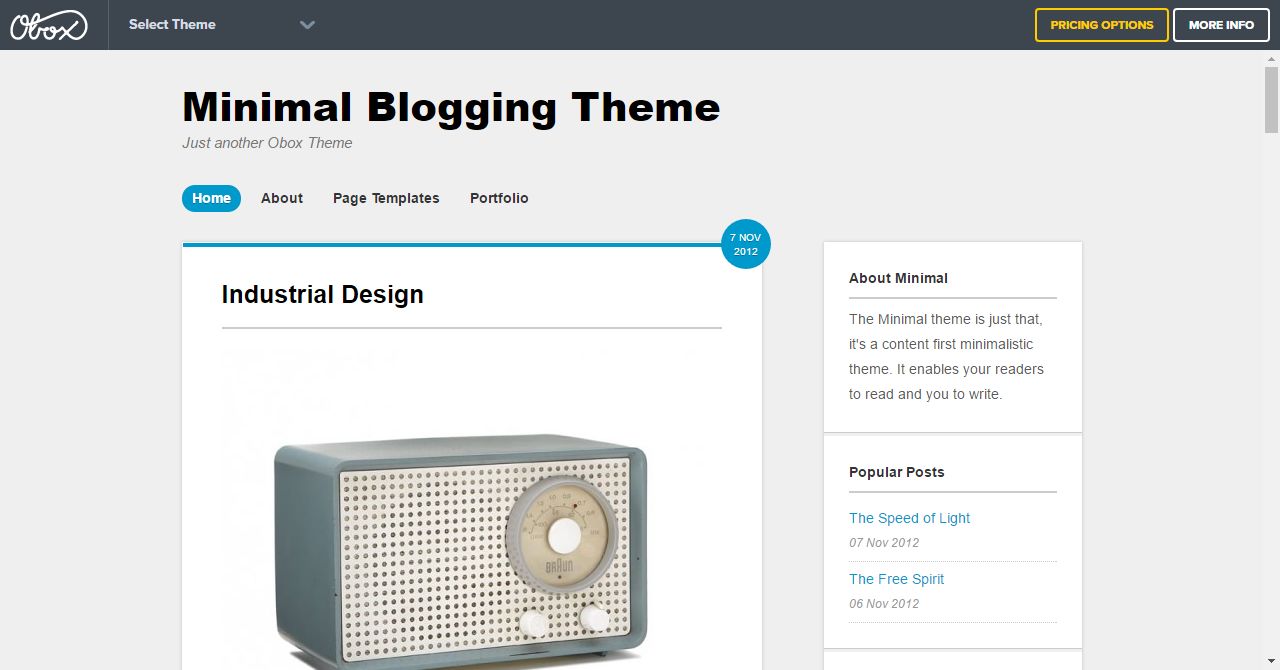Open the Page Templates menu

[x=386, y=198]
